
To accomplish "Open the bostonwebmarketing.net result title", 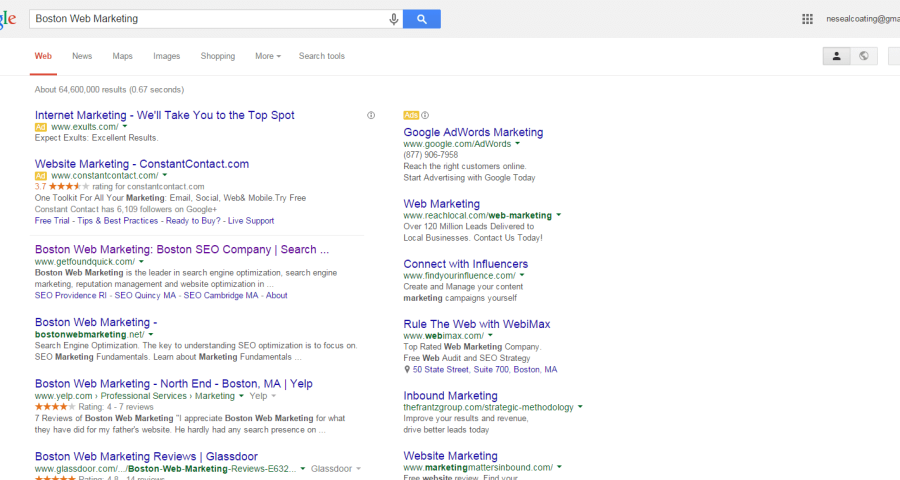I will (96, 323).
